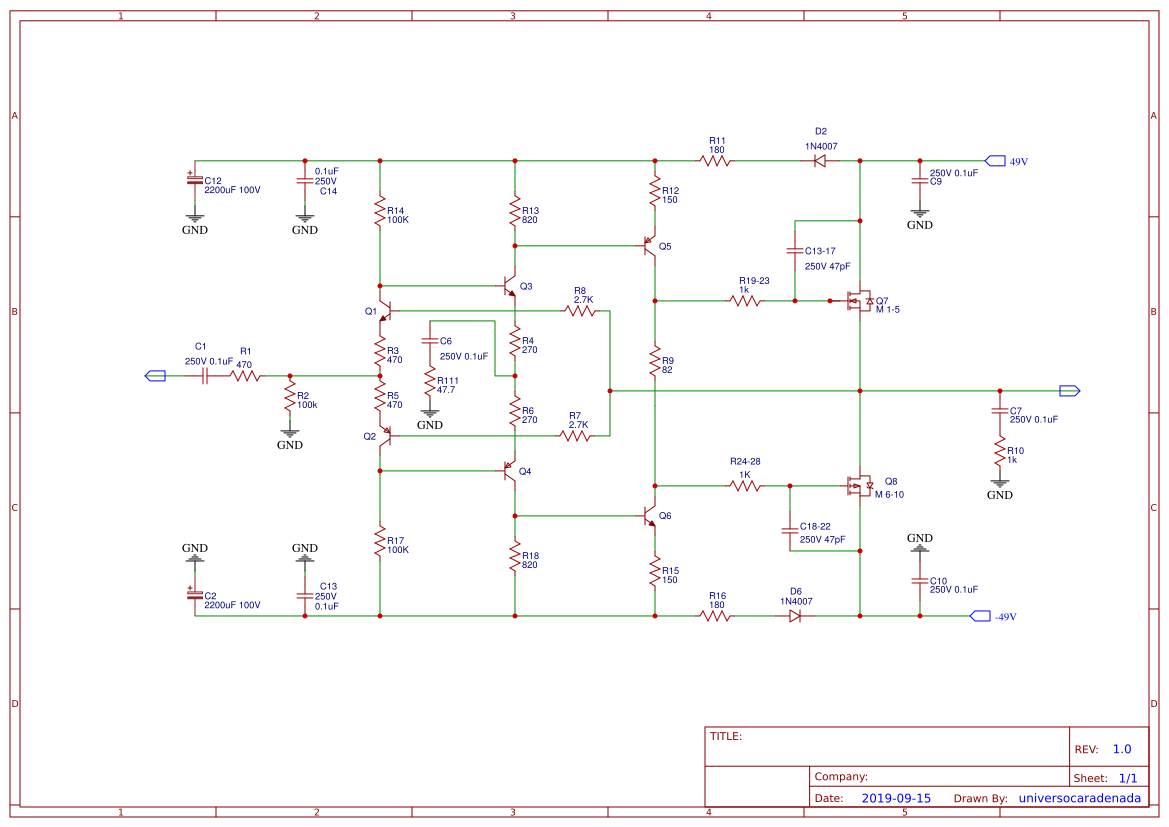1169x827 pixels.
Task: Select the C13-17 47pF capacitor symbol
Action: [x=795, y=251]
